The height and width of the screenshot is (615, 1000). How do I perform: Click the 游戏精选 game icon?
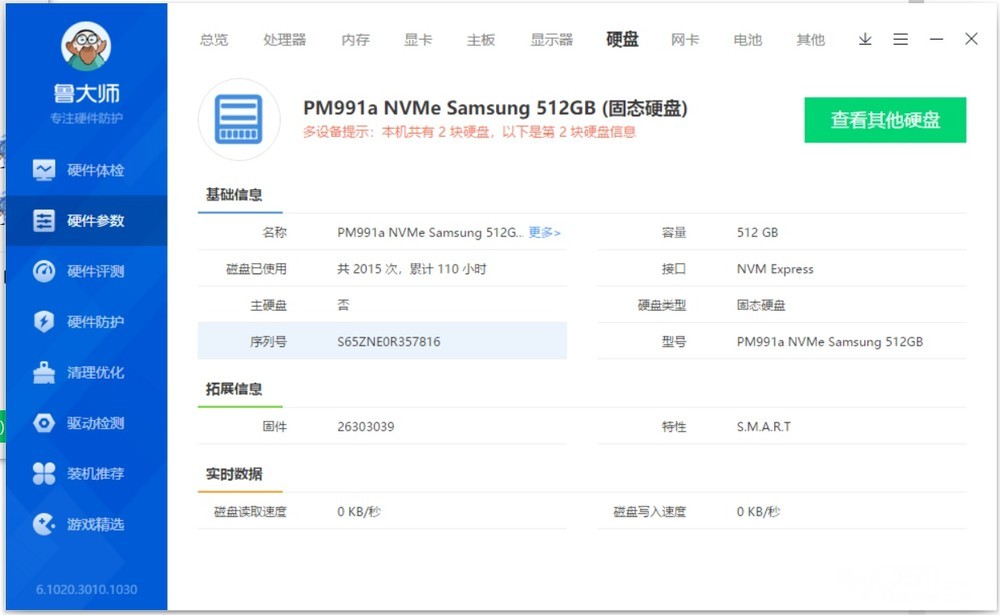point(43,524)
